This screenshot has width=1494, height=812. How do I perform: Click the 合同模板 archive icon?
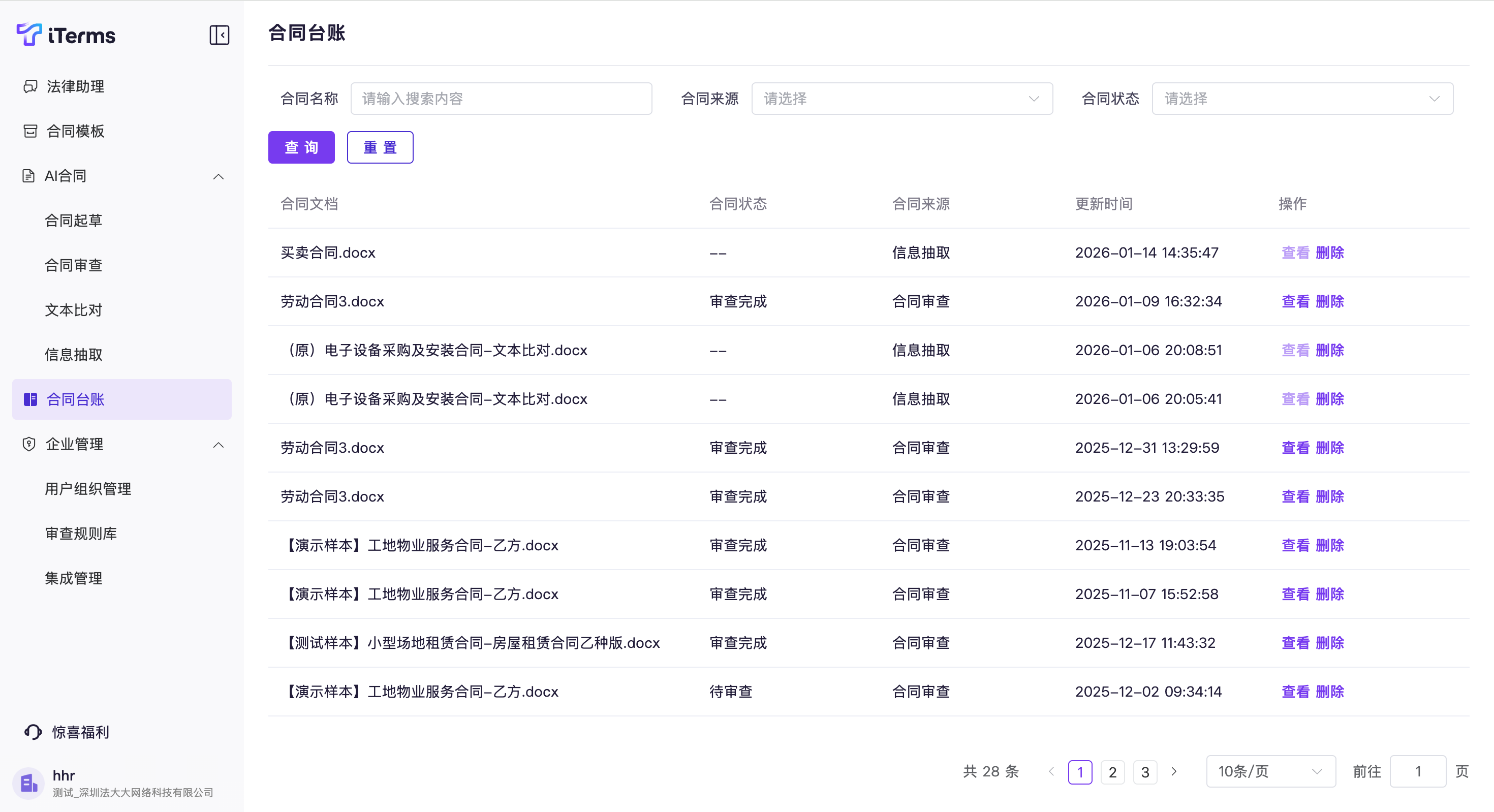[x=30, y=131]
